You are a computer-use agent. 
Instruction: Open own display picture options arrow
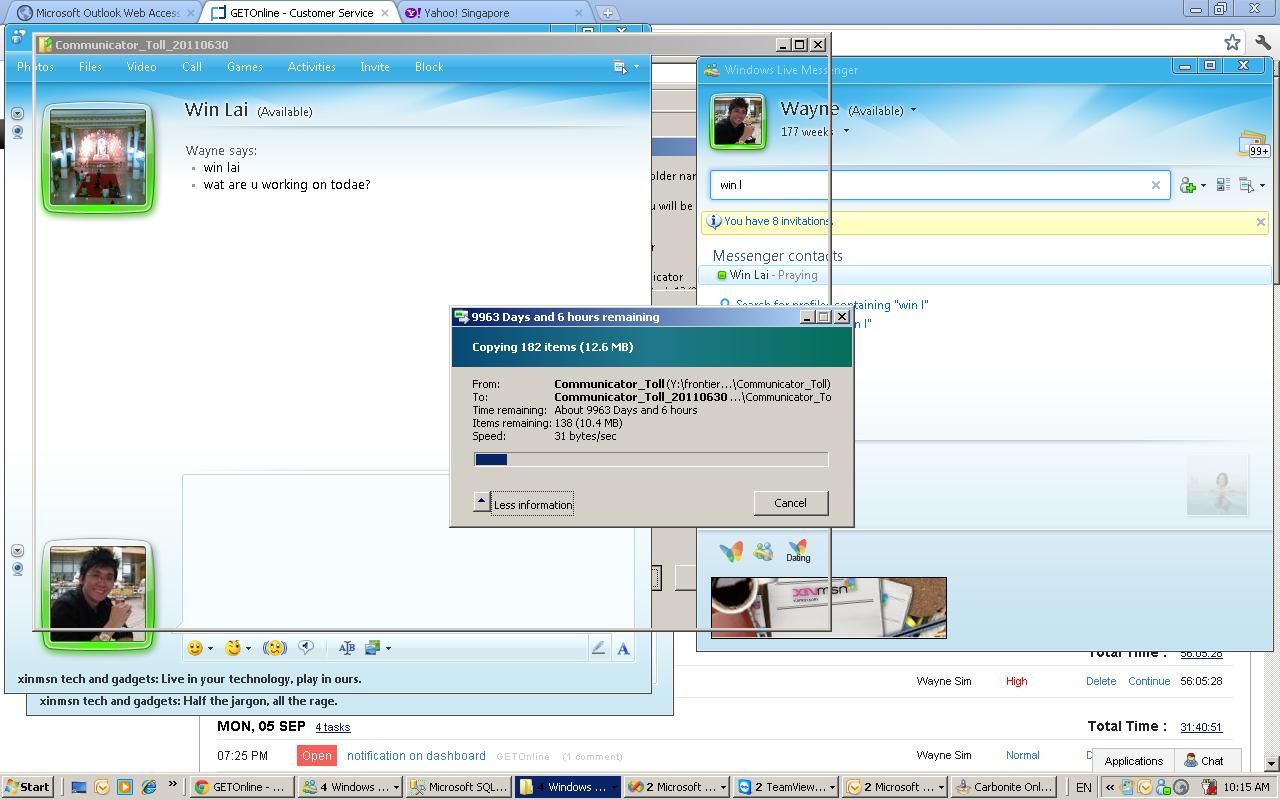pyautogui.click(x=17, y=551)
